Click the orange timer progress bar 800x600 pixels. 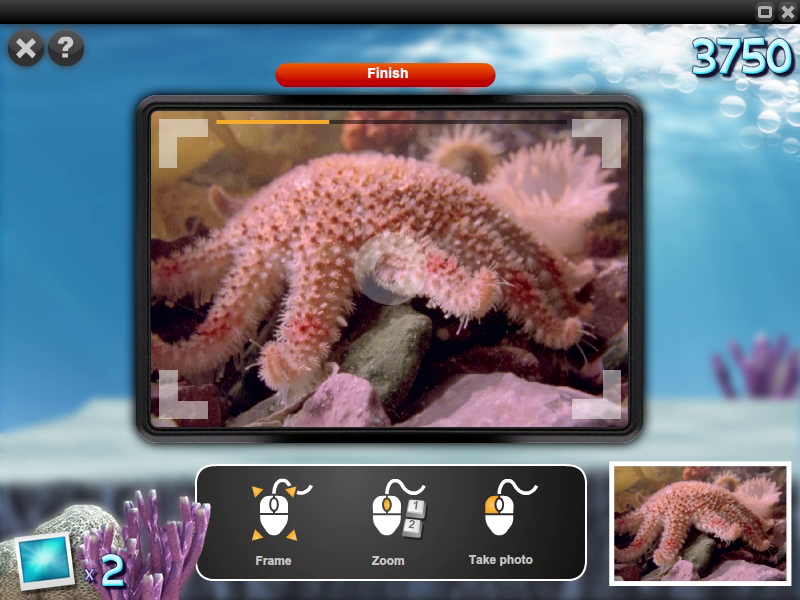click(273, 122)
